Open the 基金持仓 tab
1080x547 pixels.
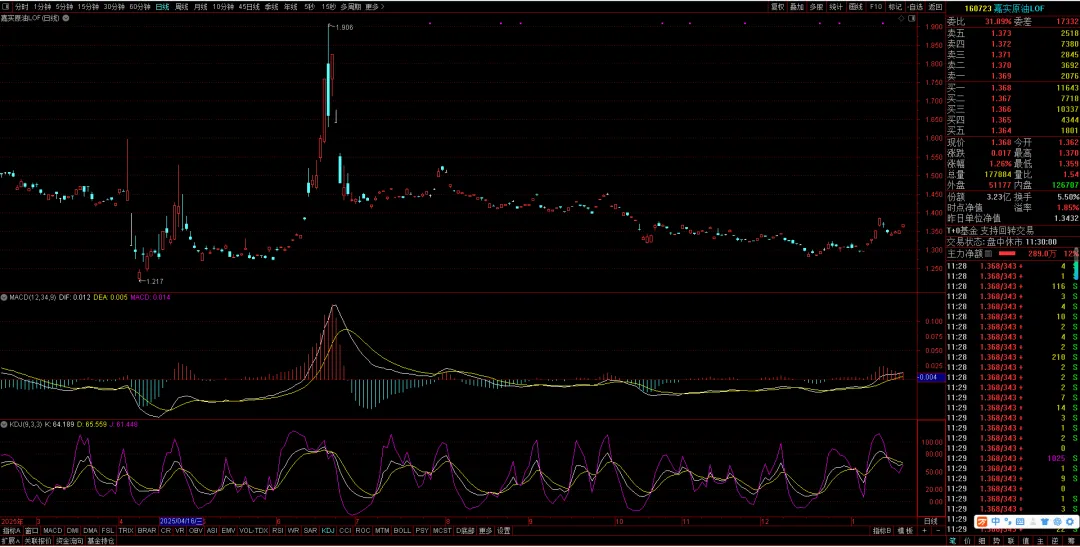[101, 541]
